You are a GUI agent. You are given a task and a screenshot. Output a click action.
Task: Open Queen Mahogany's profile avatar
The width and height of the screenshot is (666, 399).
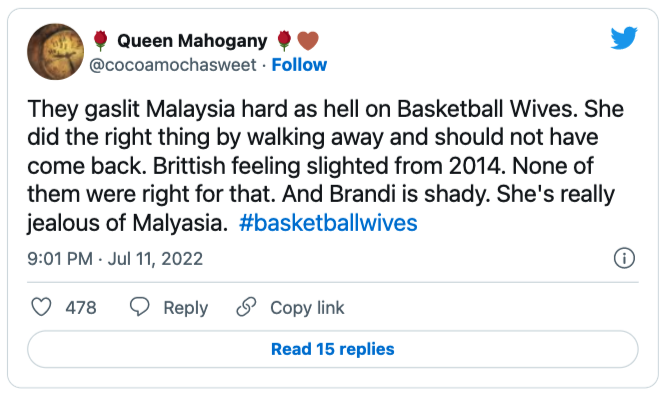(x=55, y=52)
